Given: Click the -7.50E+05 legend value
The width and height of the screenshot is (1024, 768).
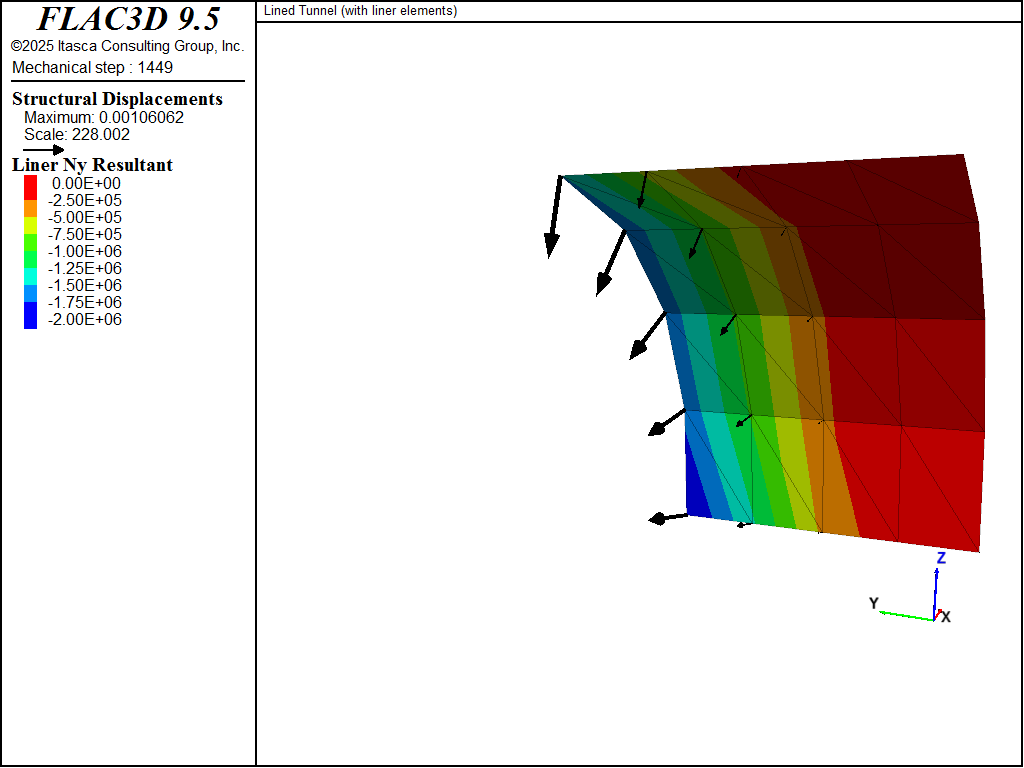Looking at the screenshot, I should pos(85,234).
